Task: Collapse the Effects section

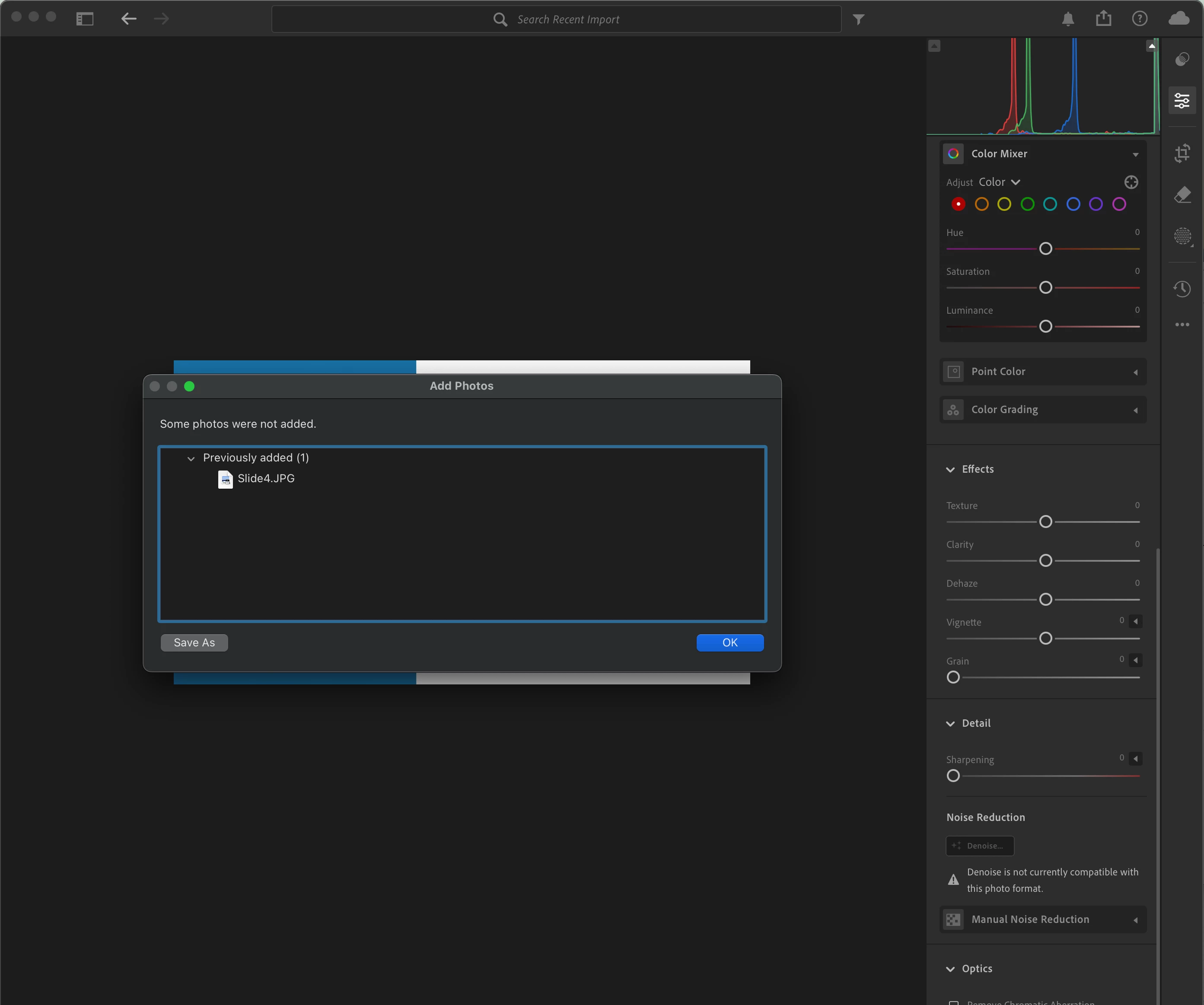Action: 950,470
